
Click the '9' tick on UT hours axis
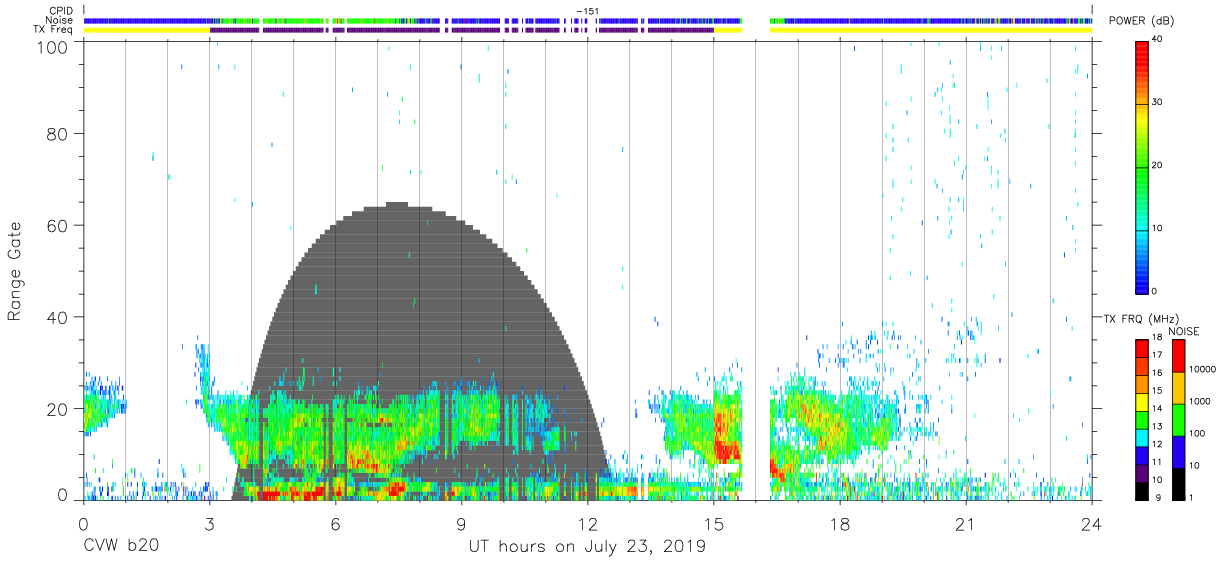461,524
